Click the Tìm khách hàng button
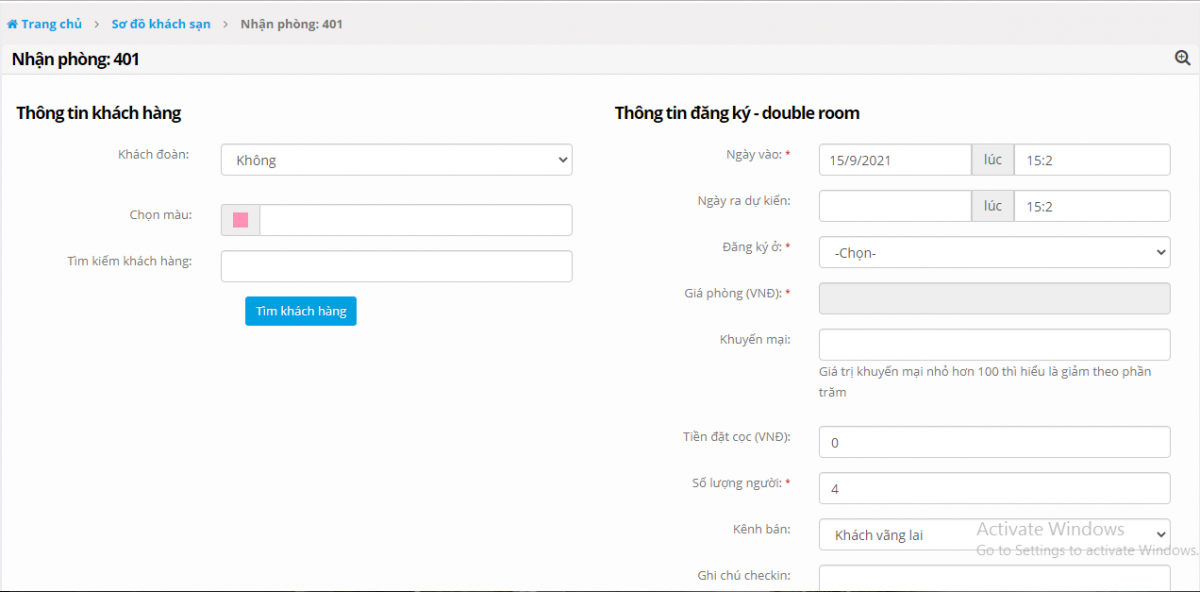The height and width of the screenshot is (592, 1200). pos(301,311)
